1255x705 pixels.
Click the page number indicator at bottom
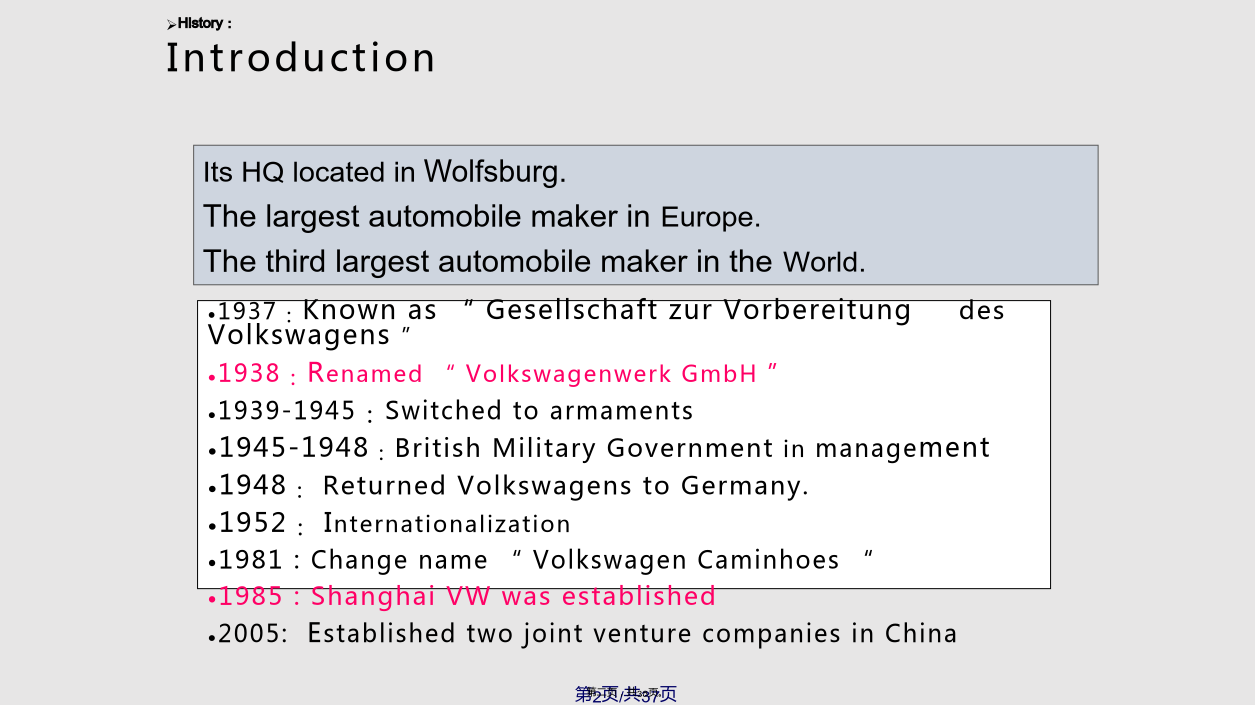click(626, 694)
